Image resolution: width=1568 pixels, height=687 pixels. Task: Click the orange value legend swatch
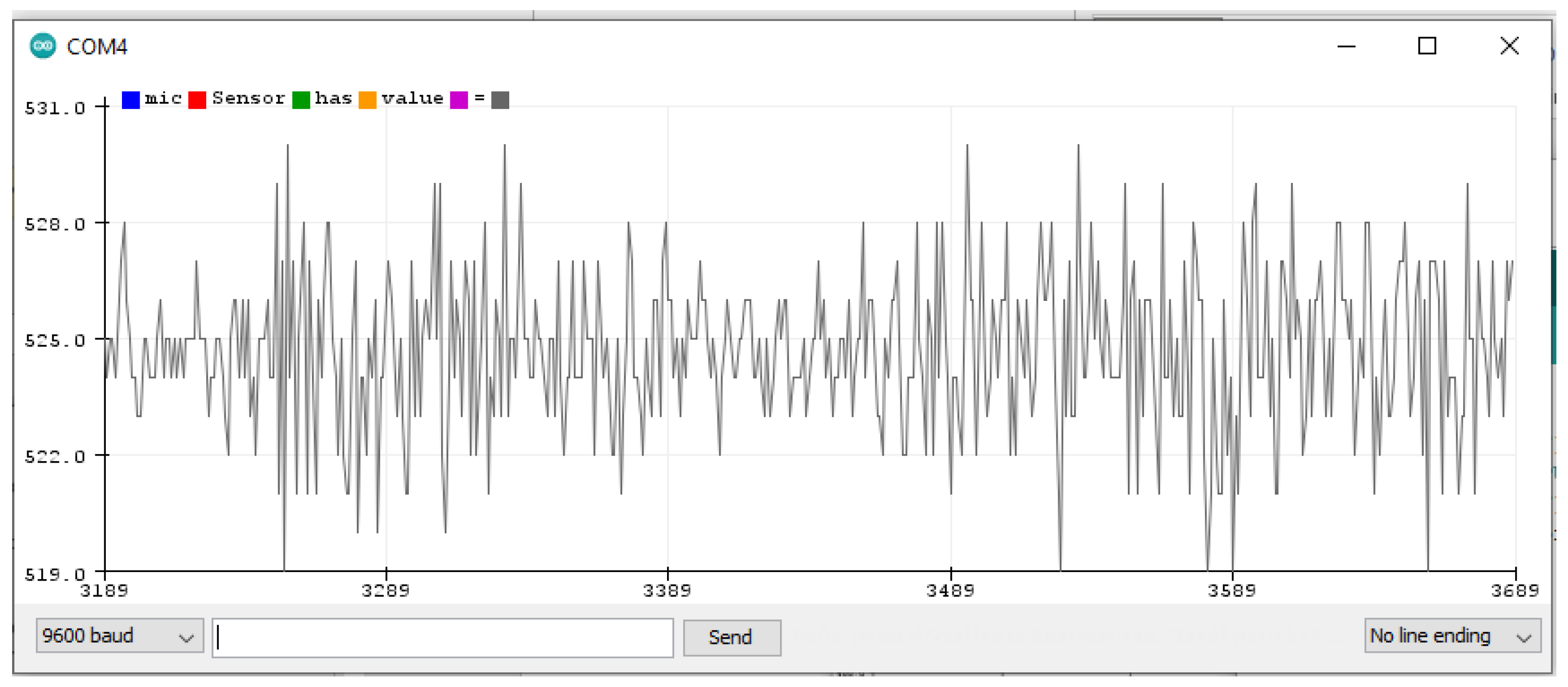pos(367,99)
